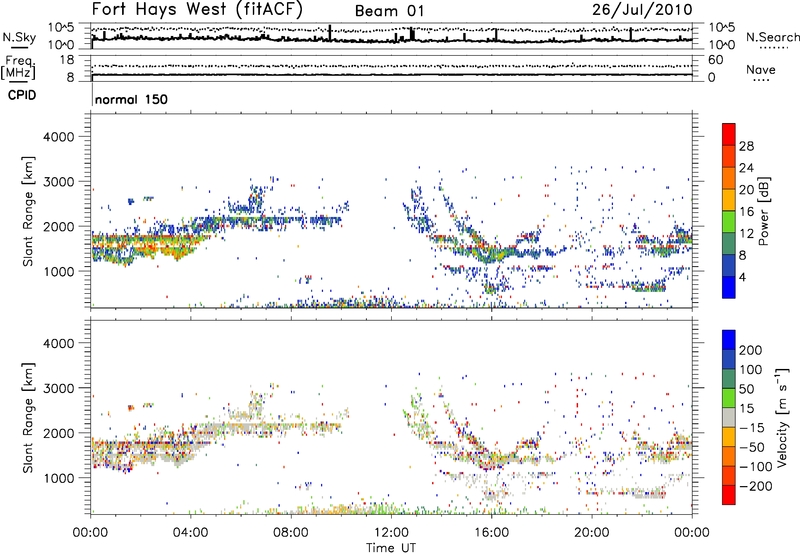Click the green segment of power colorbar
The image size is (800, 554).
(729, 222)
